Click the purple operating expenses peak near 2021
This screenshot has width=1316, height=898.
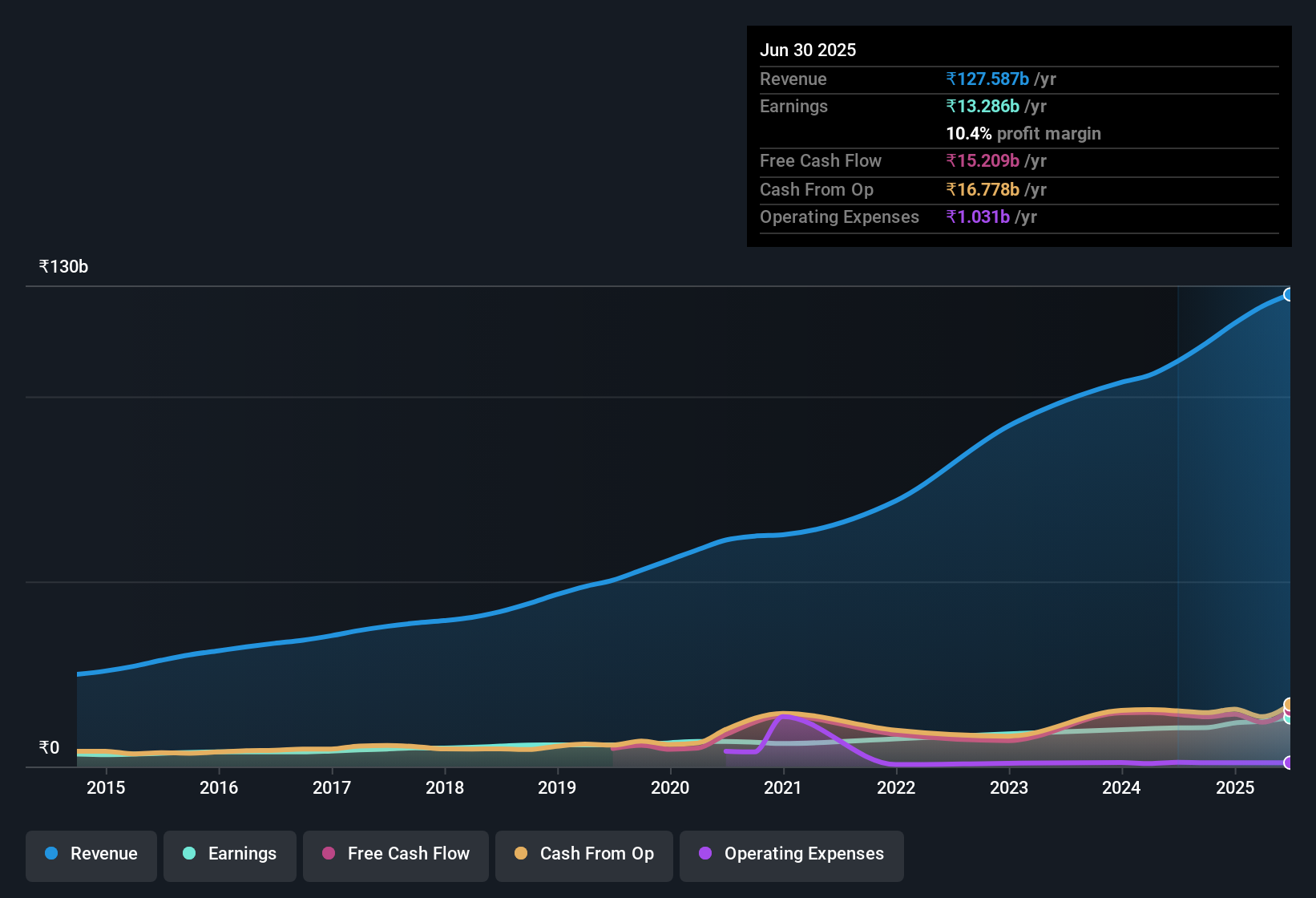point(785,717)
